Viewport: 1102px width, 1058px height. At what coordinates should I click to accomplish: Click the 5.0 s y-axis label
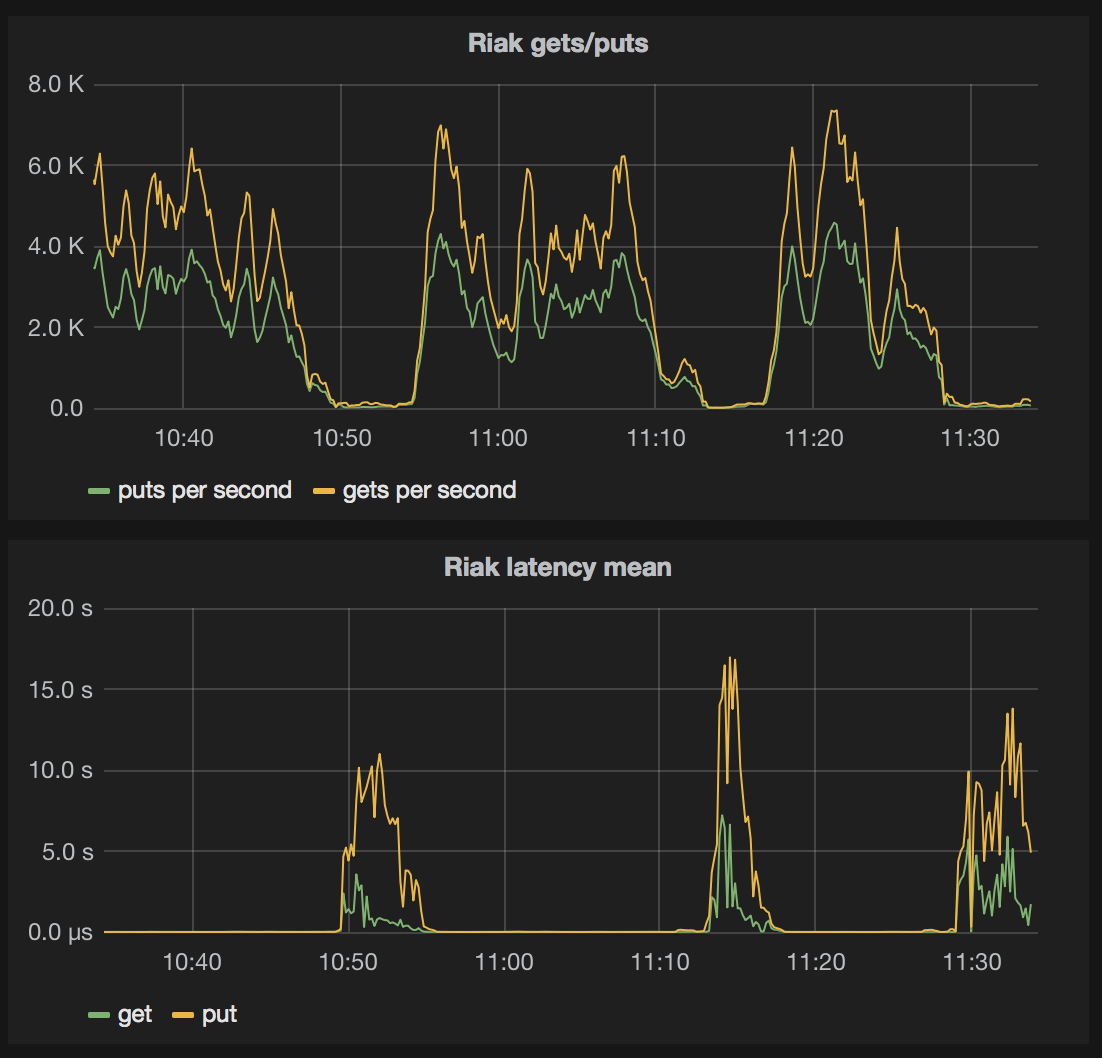67,851
